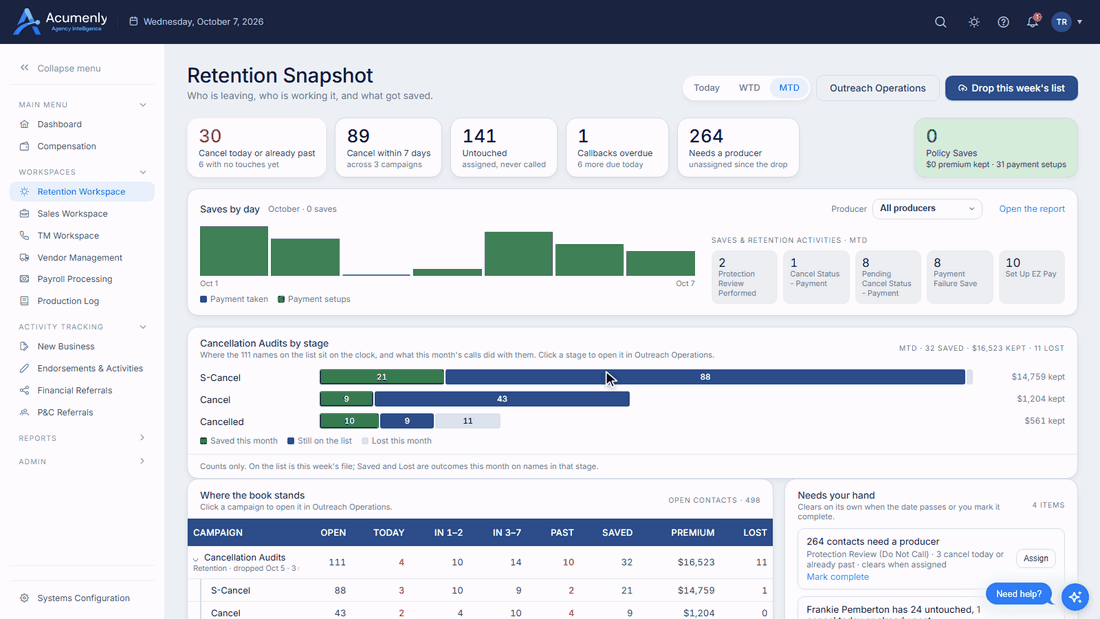Collapse the Activity Tracking section chevron
This screenshot has width=1100, height=619.
[142, 327]
